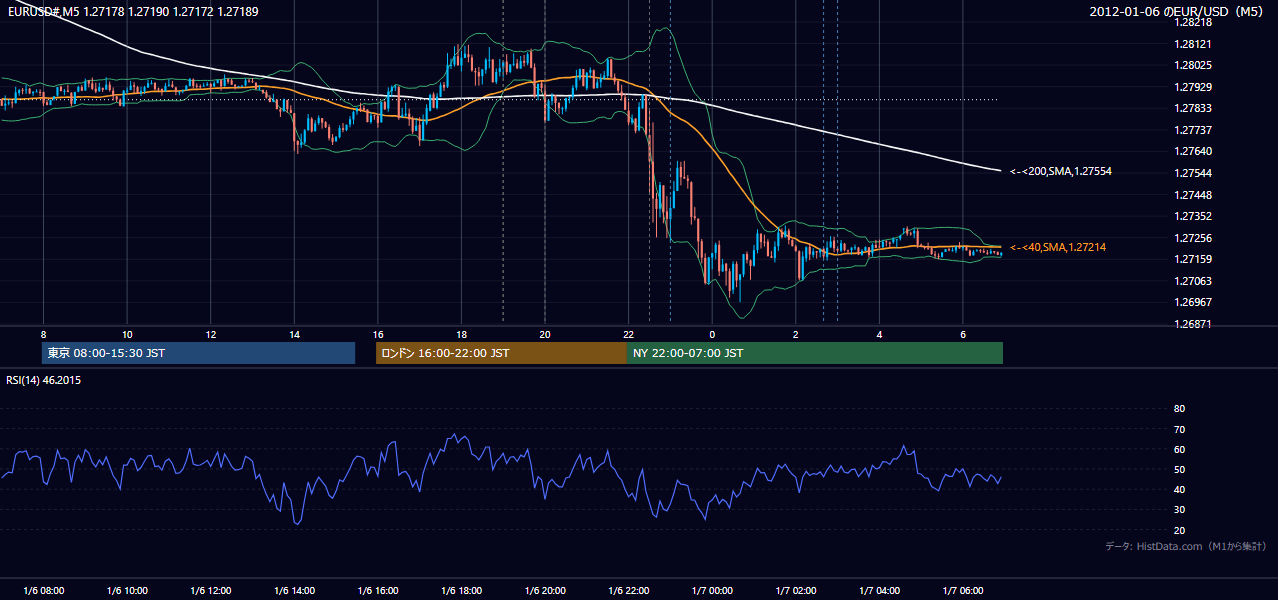Click the 200 SMA label 1.27554

pyautogui.click(x=1061, y=172)
